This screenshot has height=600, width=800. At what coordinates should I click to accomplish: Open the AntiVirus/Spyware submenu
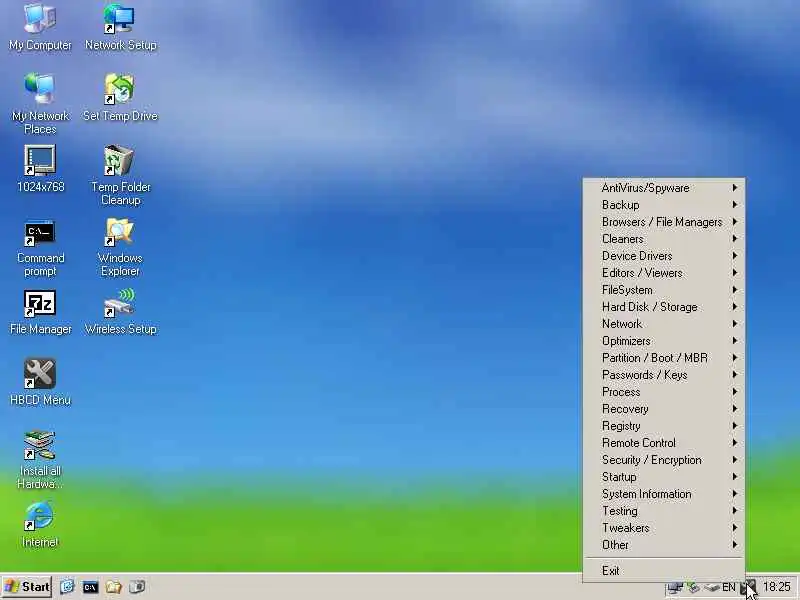pos(664,188)
